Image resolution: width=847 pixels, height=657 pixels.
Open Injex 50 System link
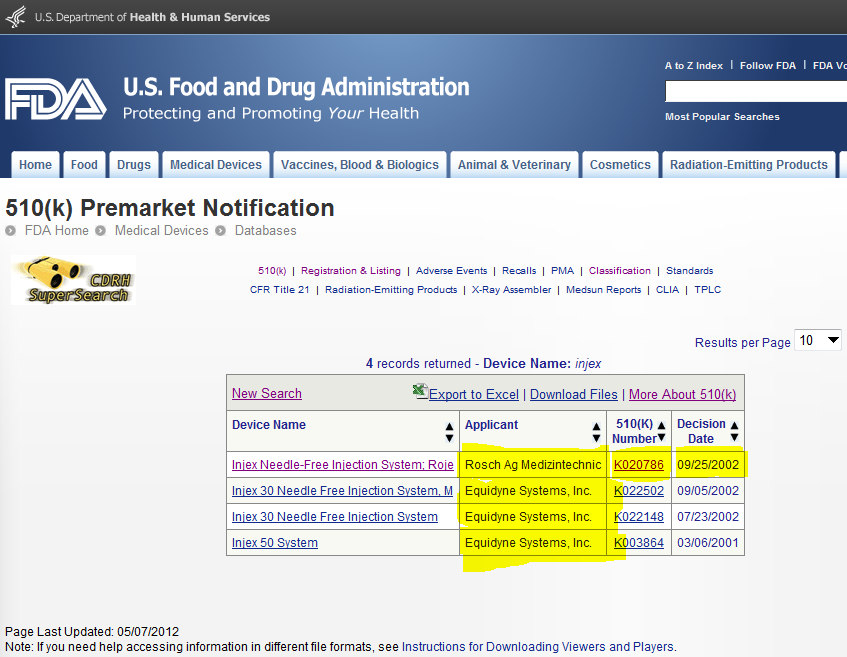(274, 542)
